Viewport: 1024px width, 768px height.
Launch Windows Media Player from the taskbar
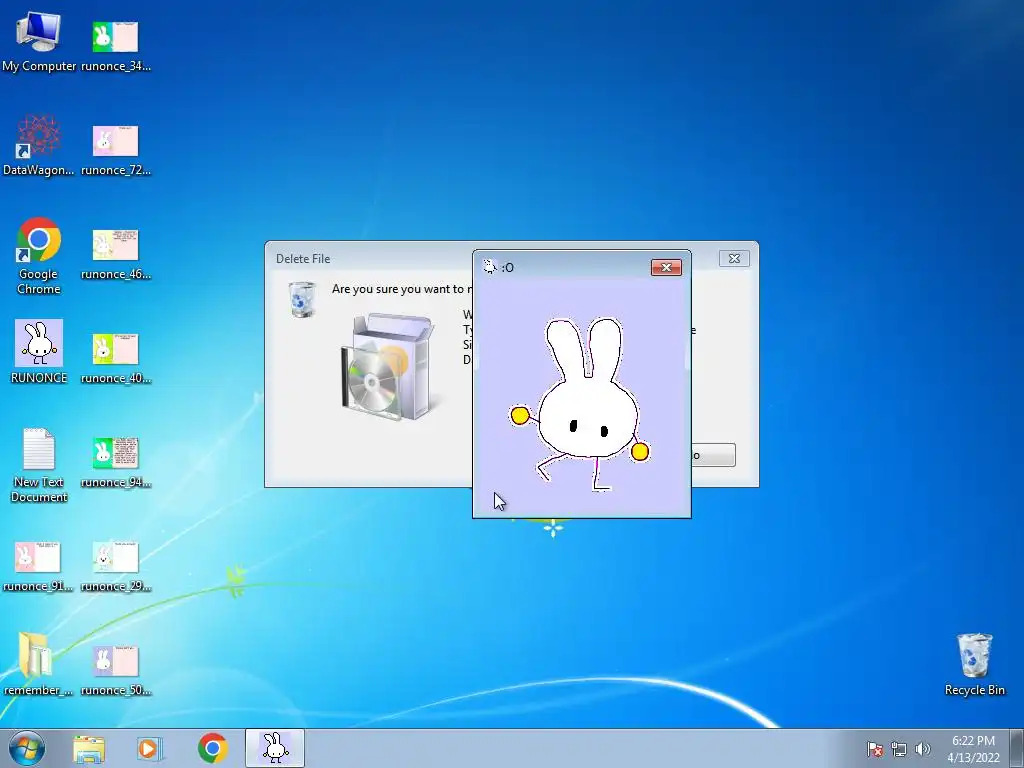tap(150, 748)
